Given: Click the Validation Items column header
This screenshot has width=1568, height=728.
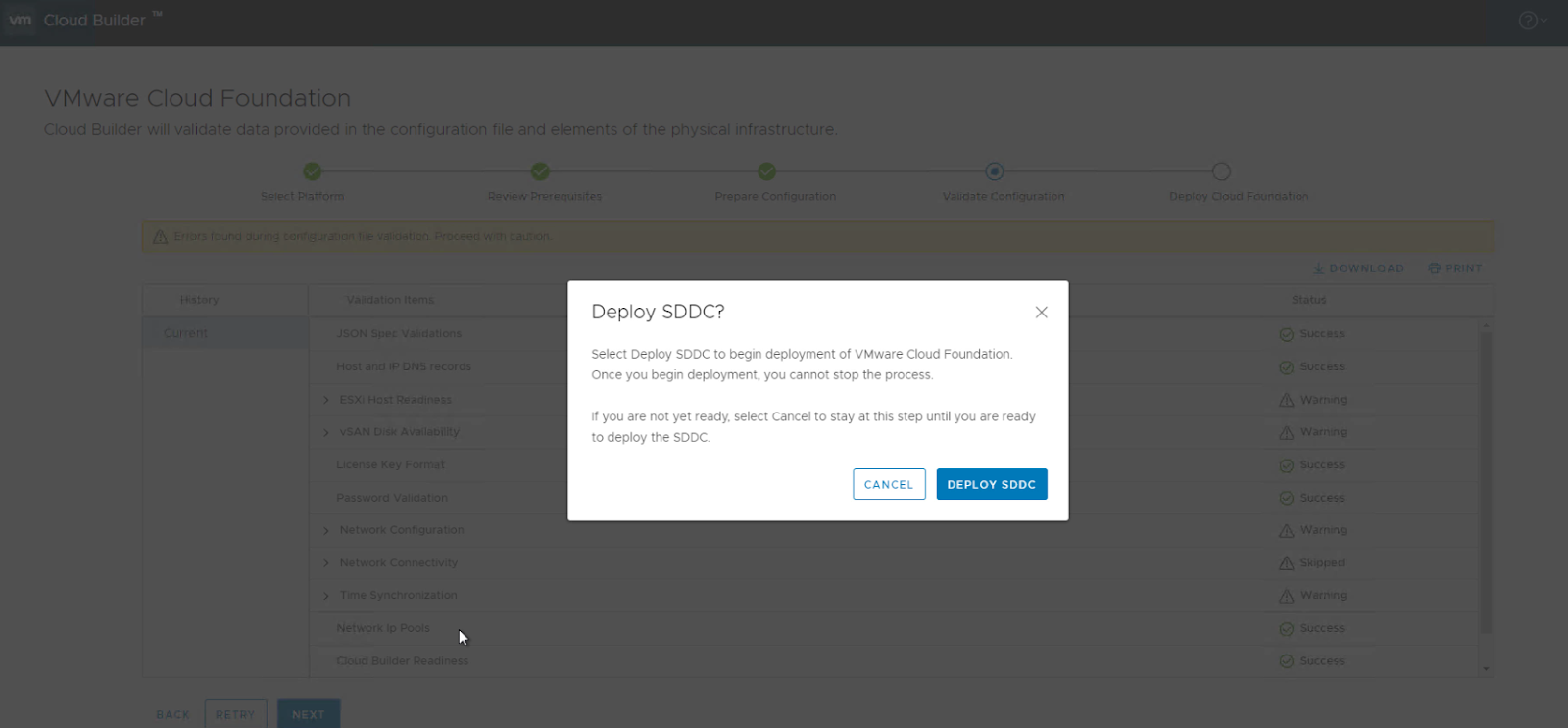Looking at the screenshot, I should (x=390, y=300).
